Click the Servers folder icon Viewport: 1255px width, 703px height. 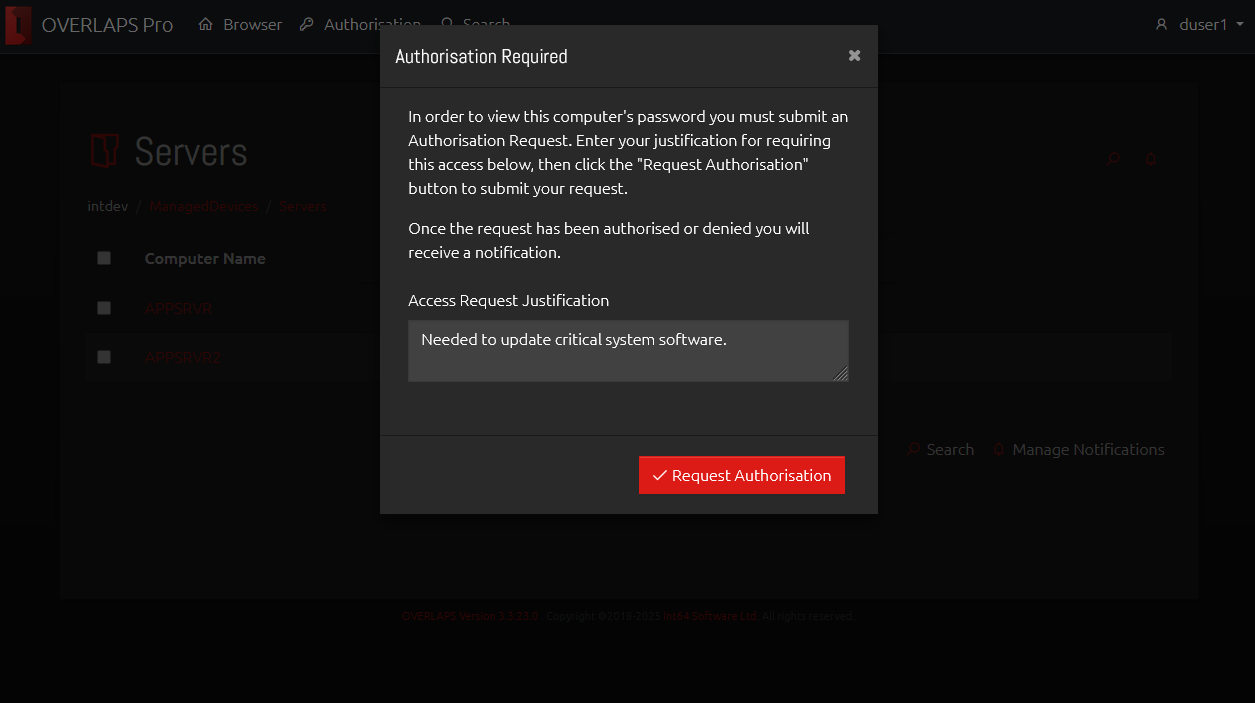coord(105,151)
